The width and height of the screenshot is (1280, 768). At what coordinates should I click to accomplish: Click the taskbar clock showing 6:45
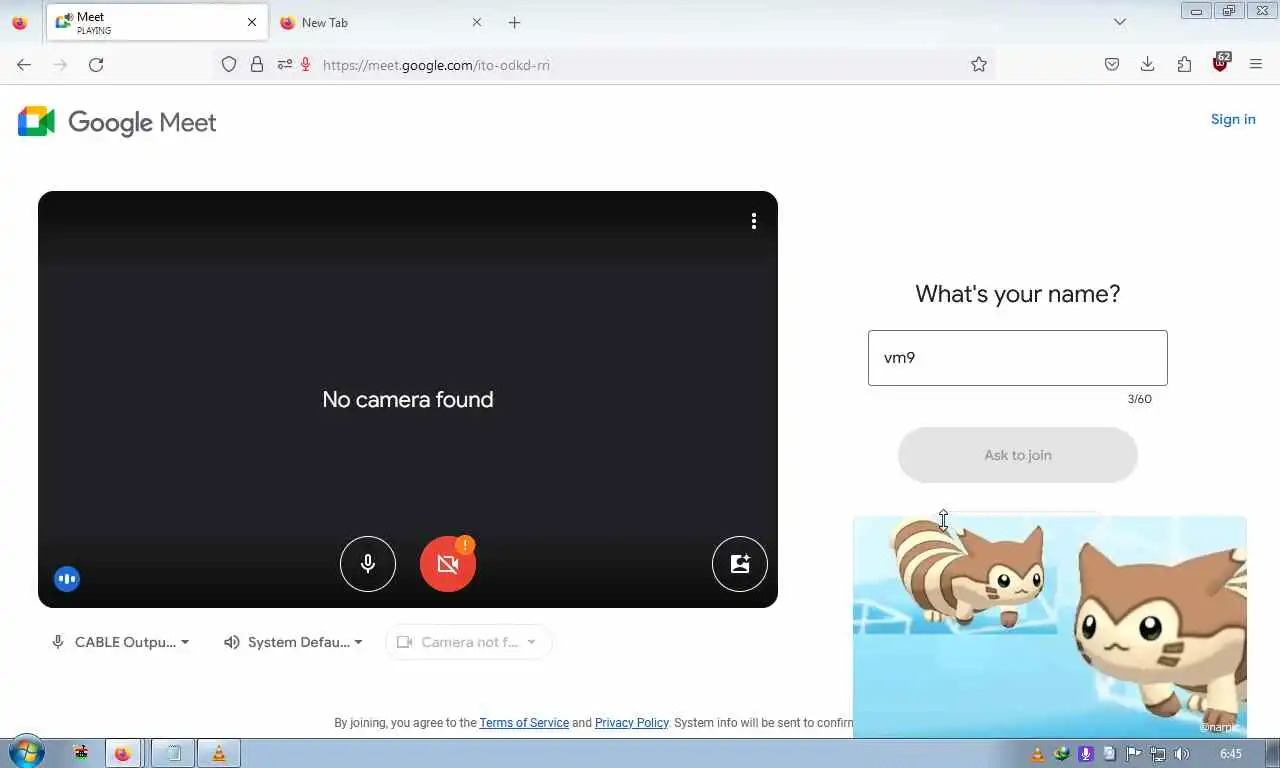pos(1231,754)
